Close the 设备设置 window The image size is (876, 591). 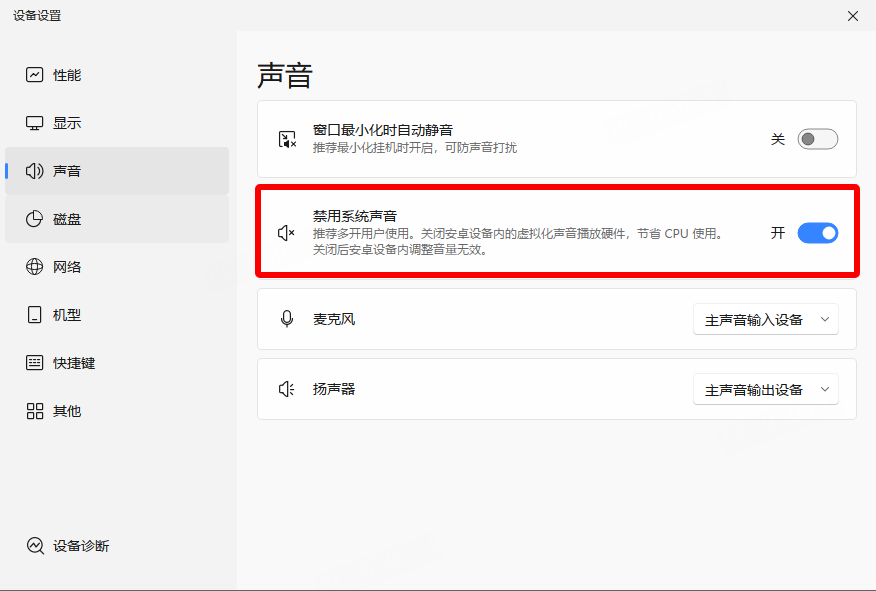tap(852, 16)
